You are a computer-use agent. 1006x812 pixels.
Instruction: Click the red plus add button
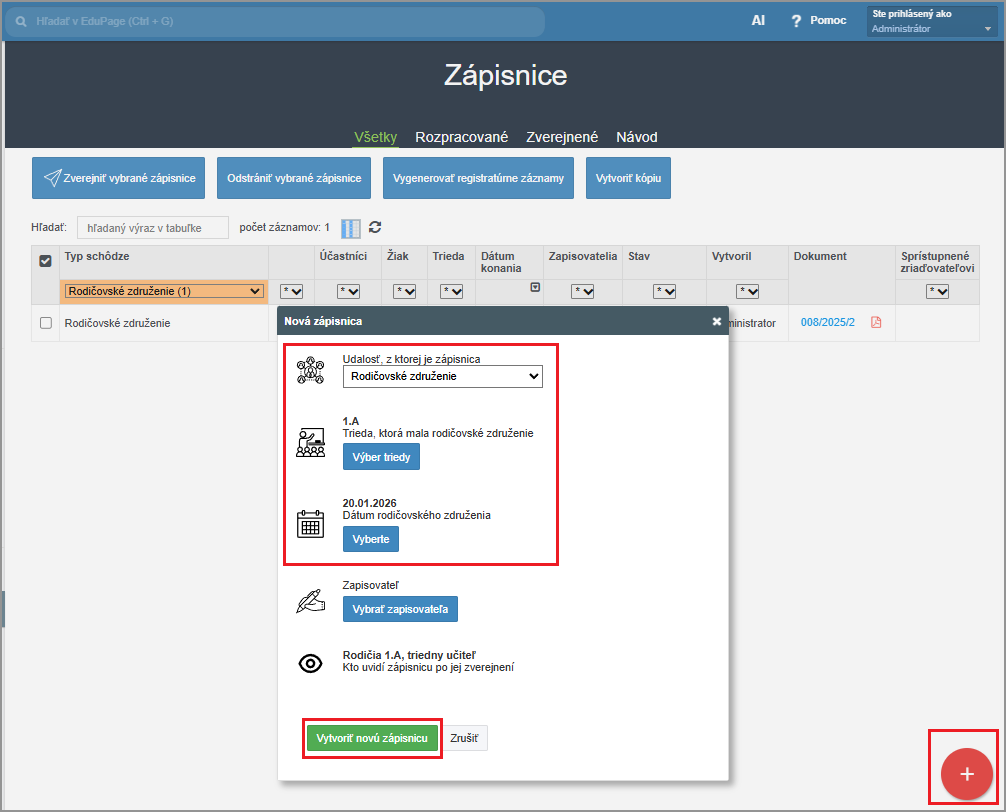[966, 774]
